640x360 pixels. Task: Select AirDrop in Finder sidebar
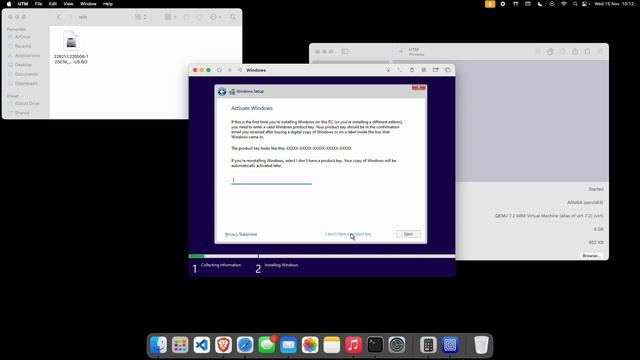coord(22,37)
